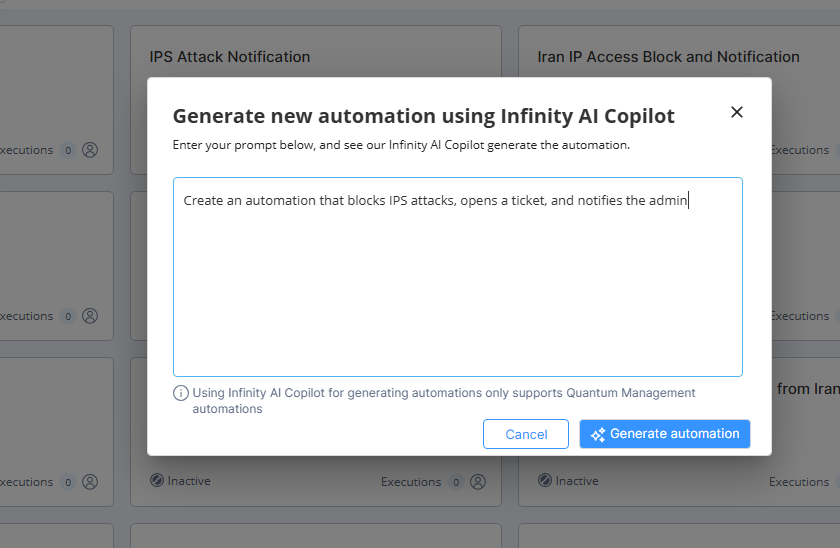Click executions count badge on bottom middle card
This screenshot has height=548, width=840.
pos(456,482)
